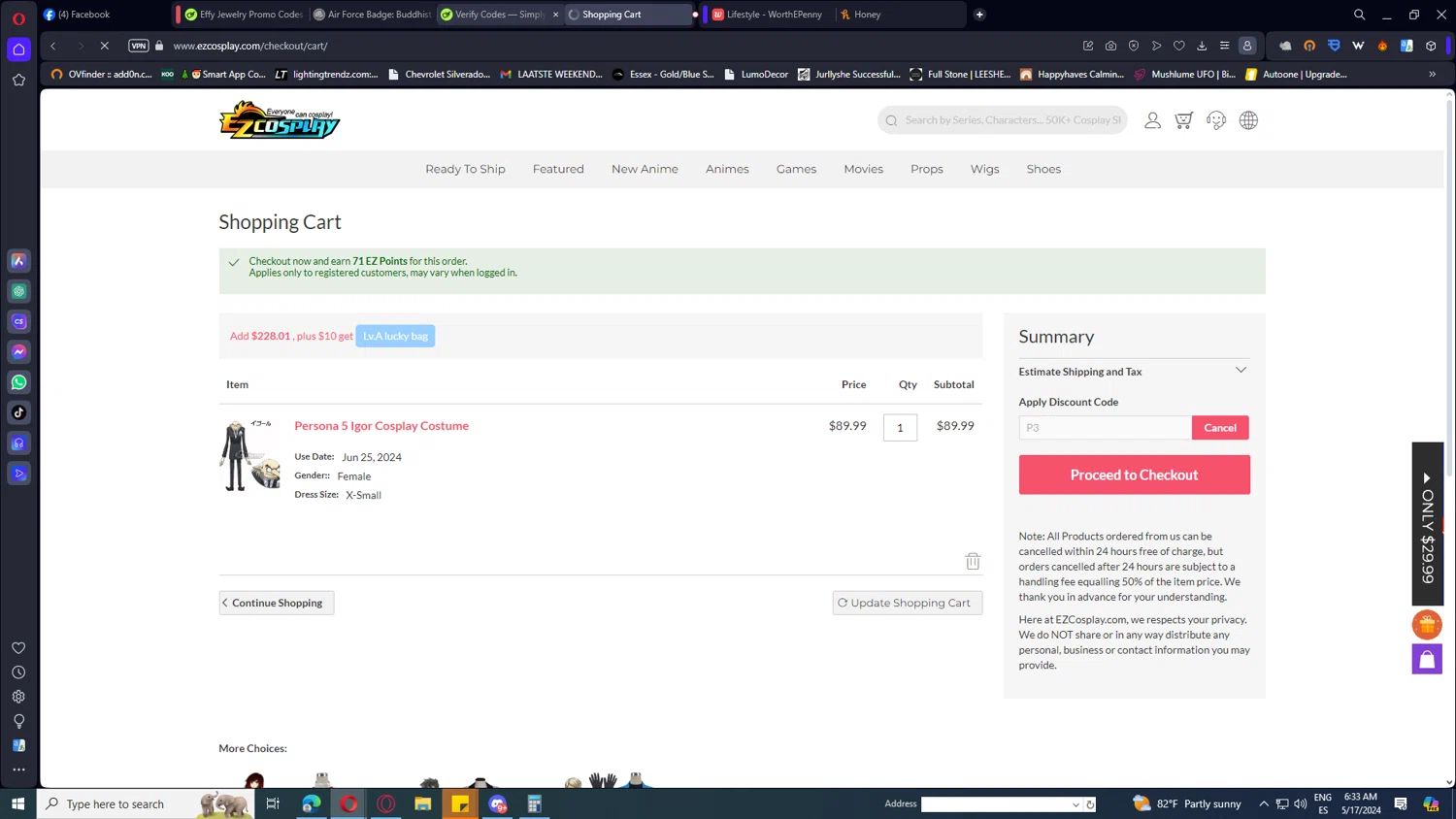Screen dimensions: 1456x819
Task: Open Opera sidebar WhatsApp icon
Action: point(18,382)
